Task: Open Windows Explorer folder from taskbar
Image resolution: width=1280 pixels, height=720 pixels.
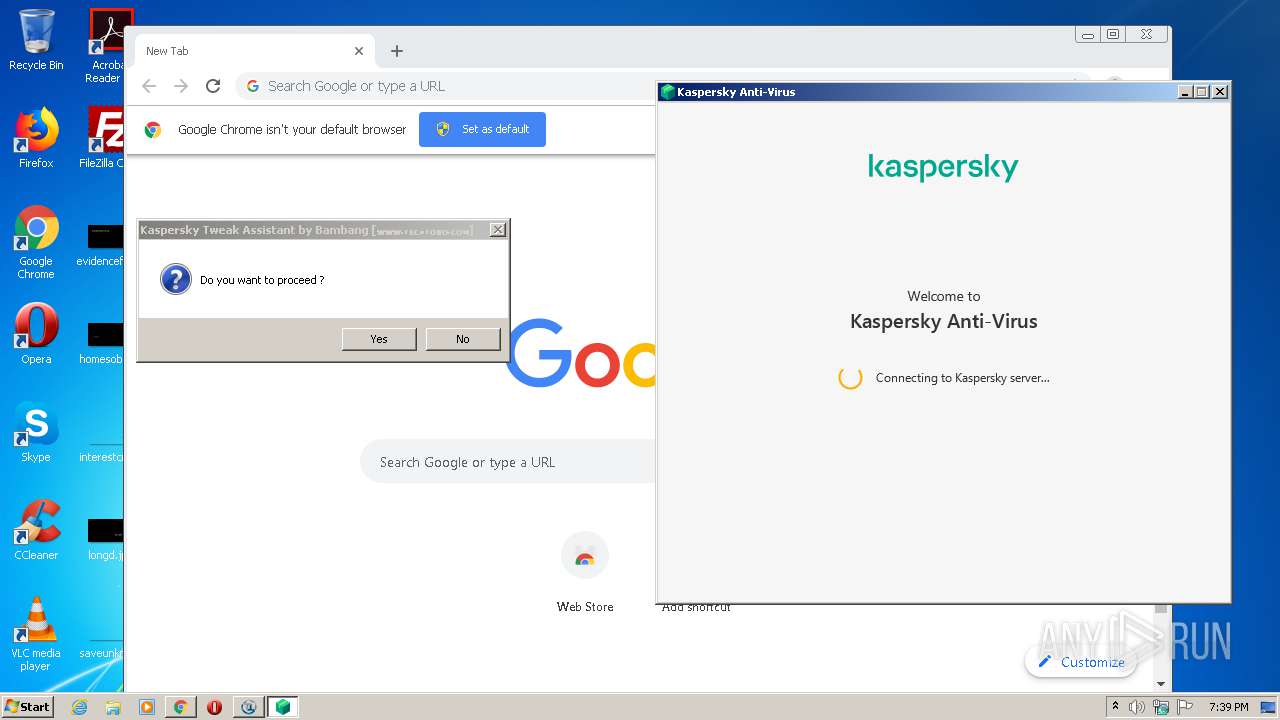Action: click(113, 707)
